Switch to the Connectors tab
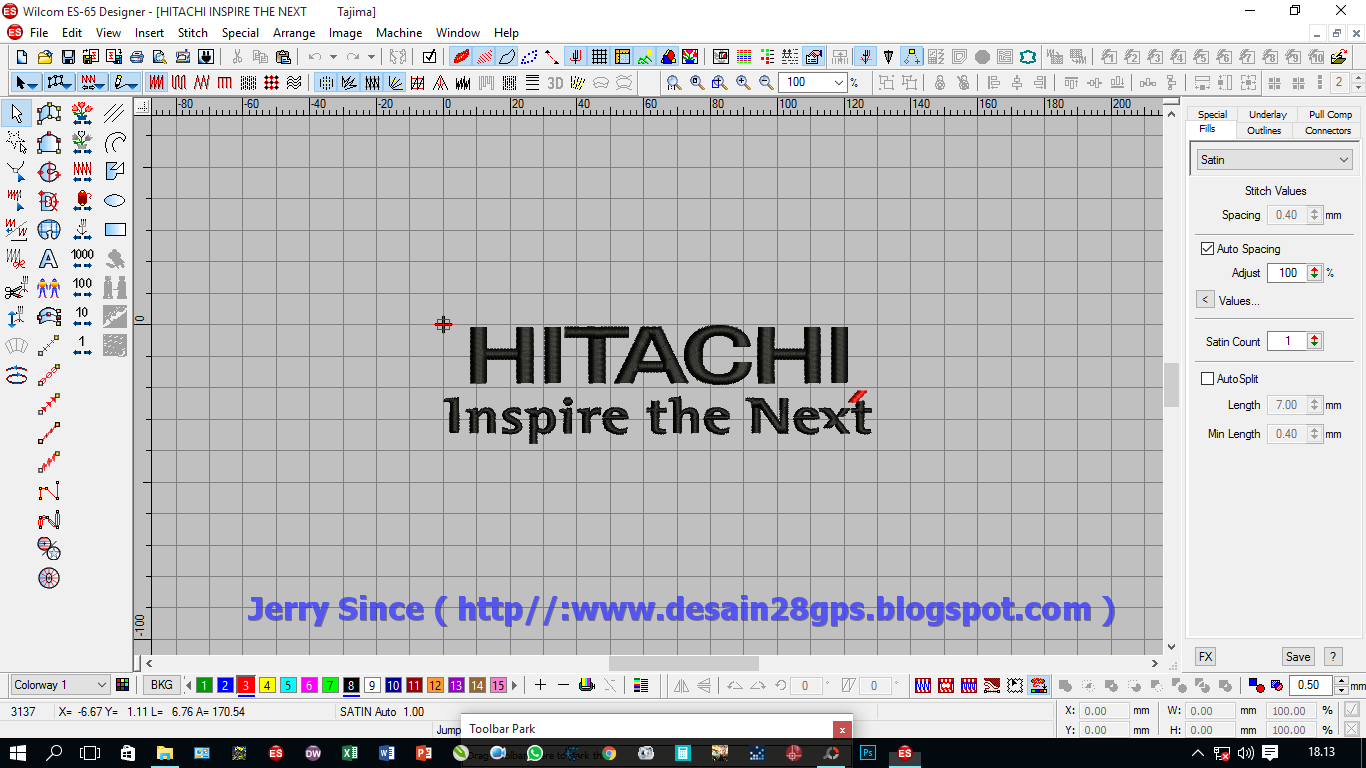The image size is (1366, 768). coord(1327,130)
